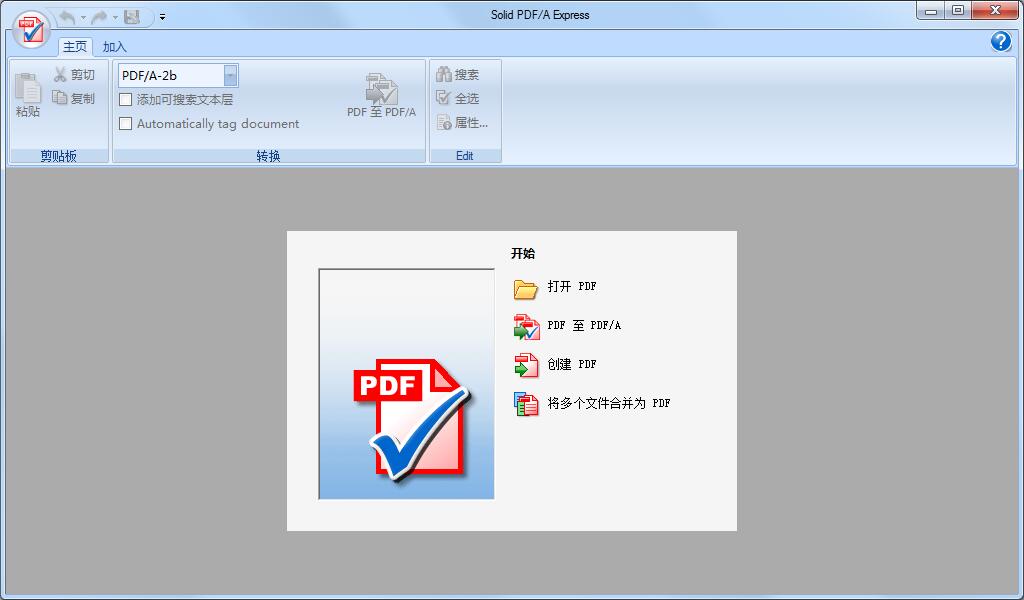Viewport: 1024px width, 600px height.
Task: Enable Automatically tag document checkbox
Action: [125, 123]
